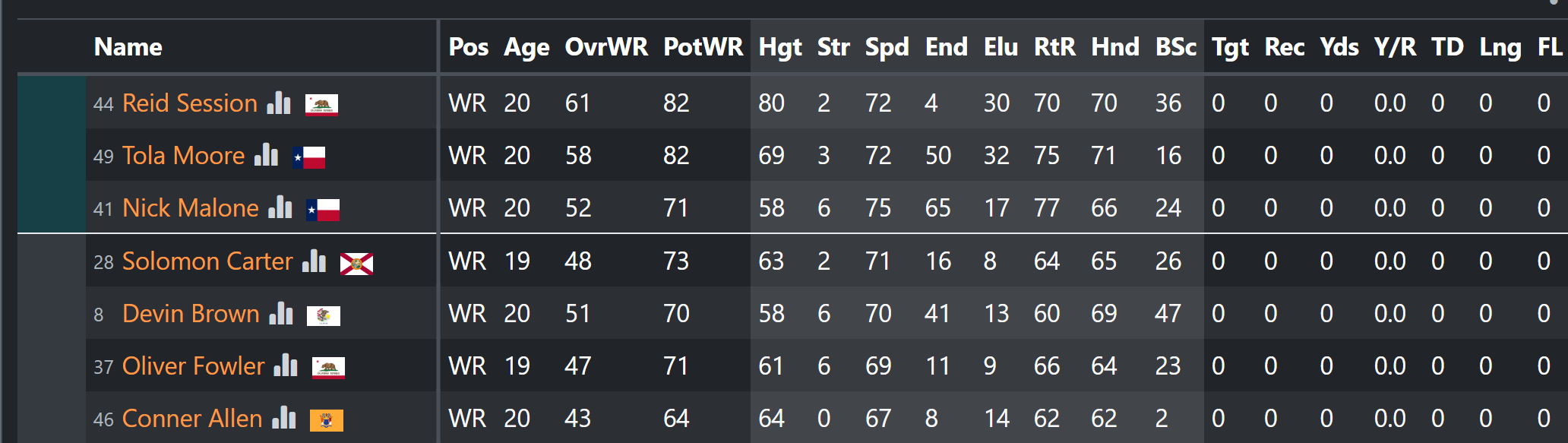Open stats chart icon beside Nick Malone
Screen dimensions: 1568x443
tap(280, 207)
